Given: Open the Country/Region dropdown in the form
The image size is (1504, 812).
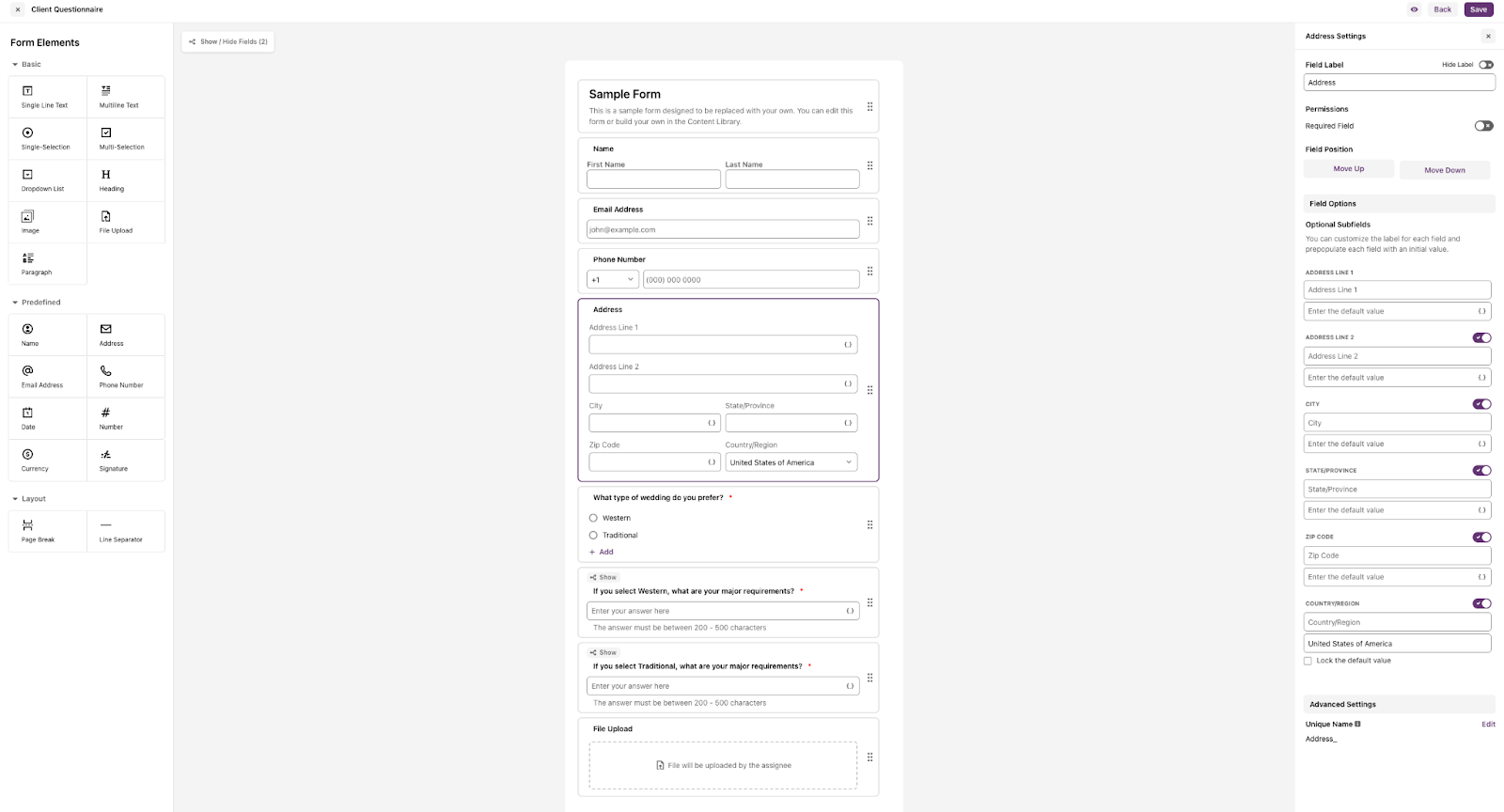Looking at the screenshot, I should [791, 462].
